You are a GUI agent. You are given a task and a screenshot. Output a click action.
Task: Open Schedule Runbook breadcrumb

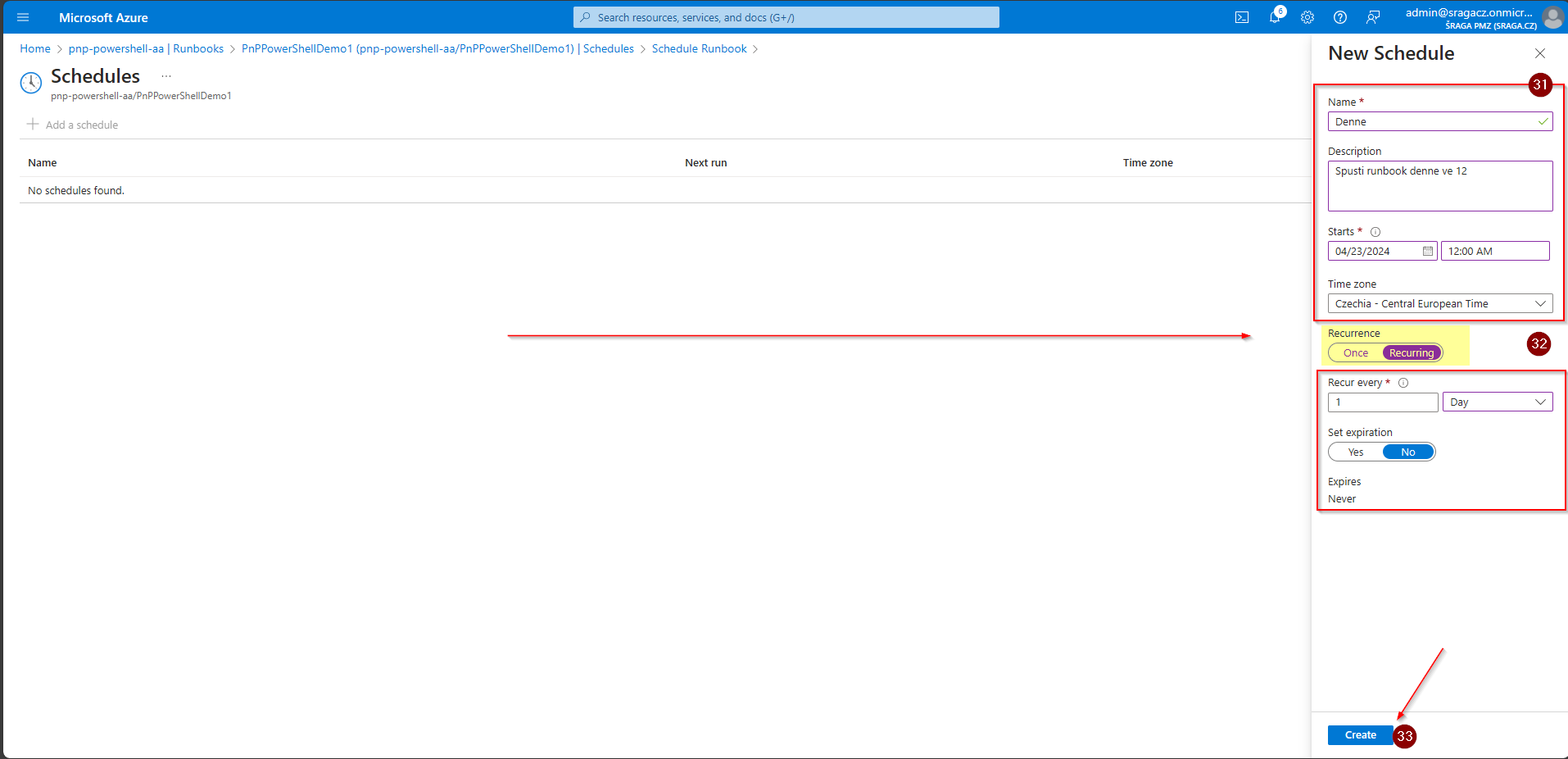700,48
